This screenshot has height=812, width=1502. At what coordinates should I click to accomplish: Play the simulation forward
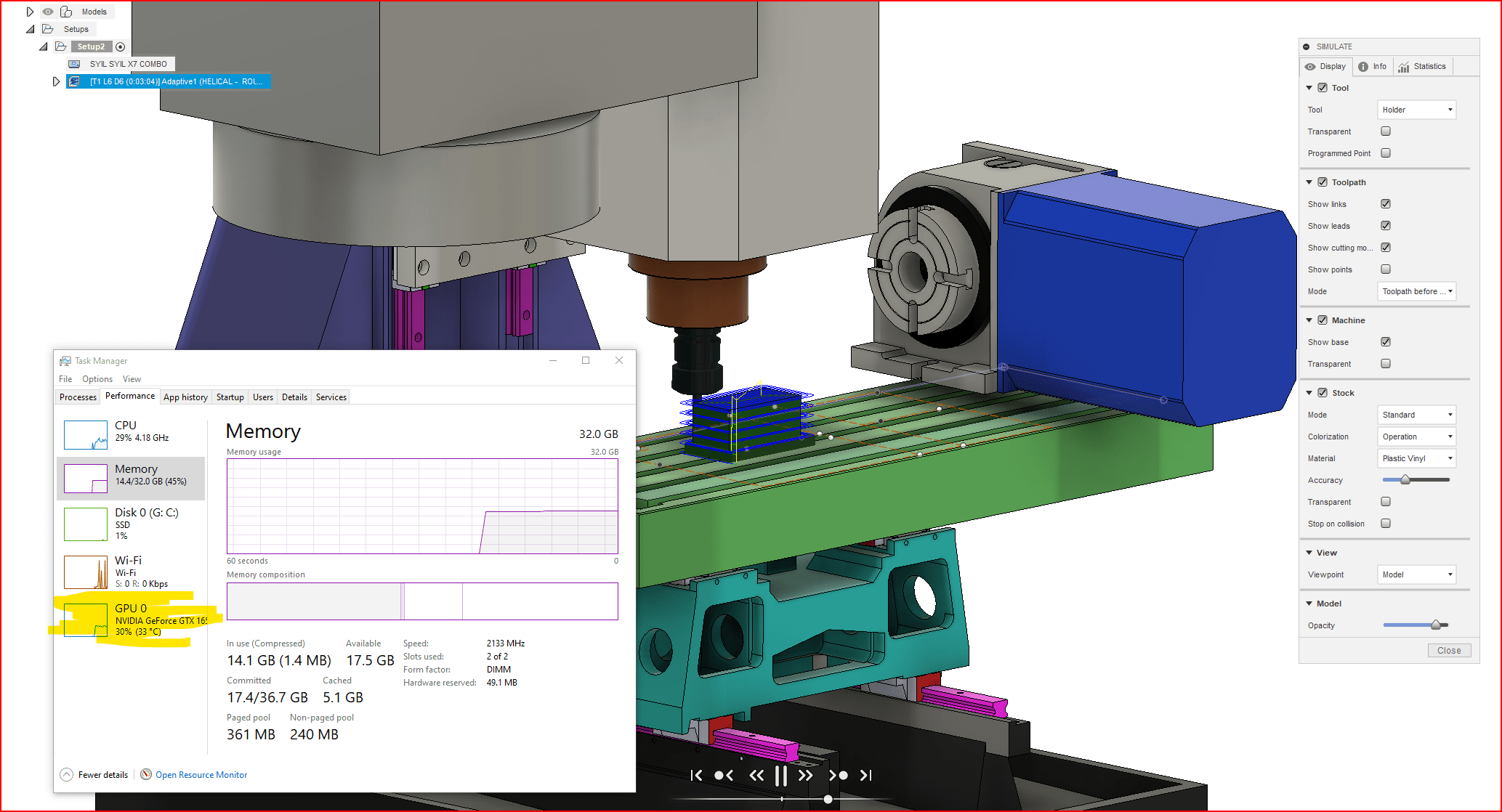click(x=805, y=775)
